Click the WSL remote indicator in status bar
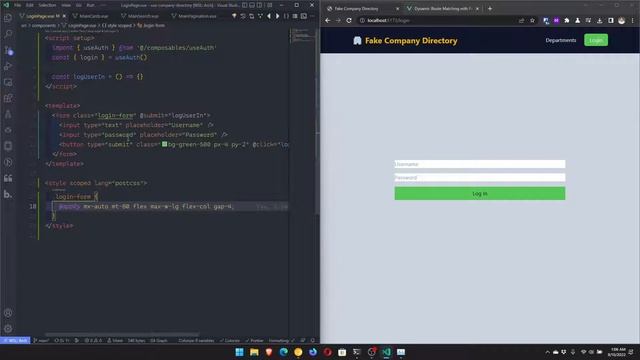This screenshot has width=640, height=360. click(15, 340)
